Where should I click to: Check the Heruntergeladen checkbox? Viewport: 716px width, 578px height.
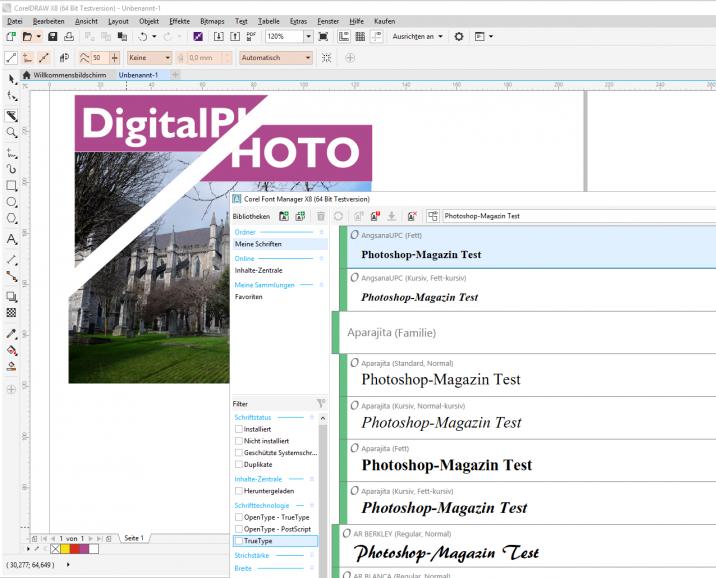238,491
